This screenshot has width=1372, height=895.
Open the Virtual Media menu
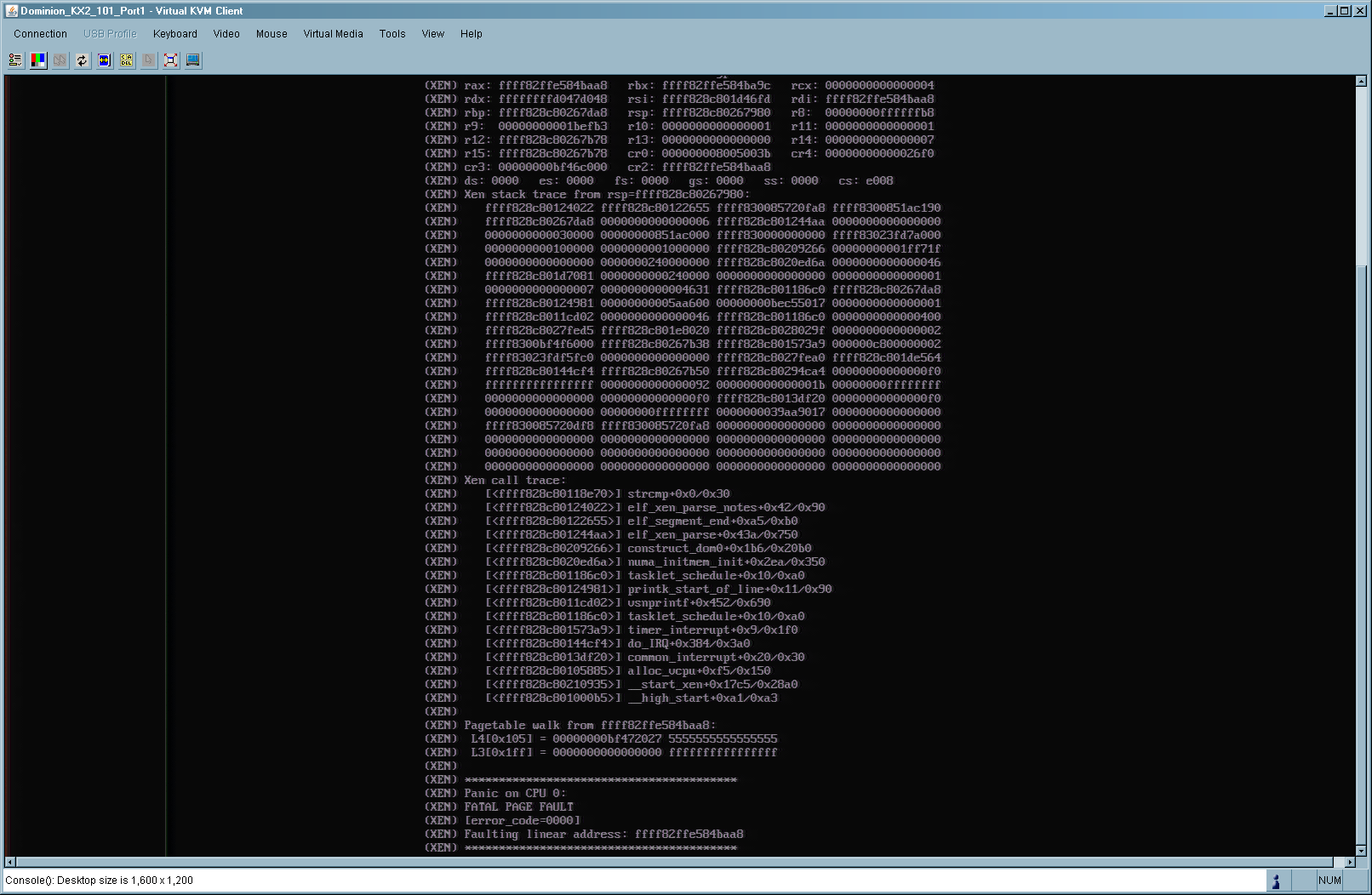point(333,34)
